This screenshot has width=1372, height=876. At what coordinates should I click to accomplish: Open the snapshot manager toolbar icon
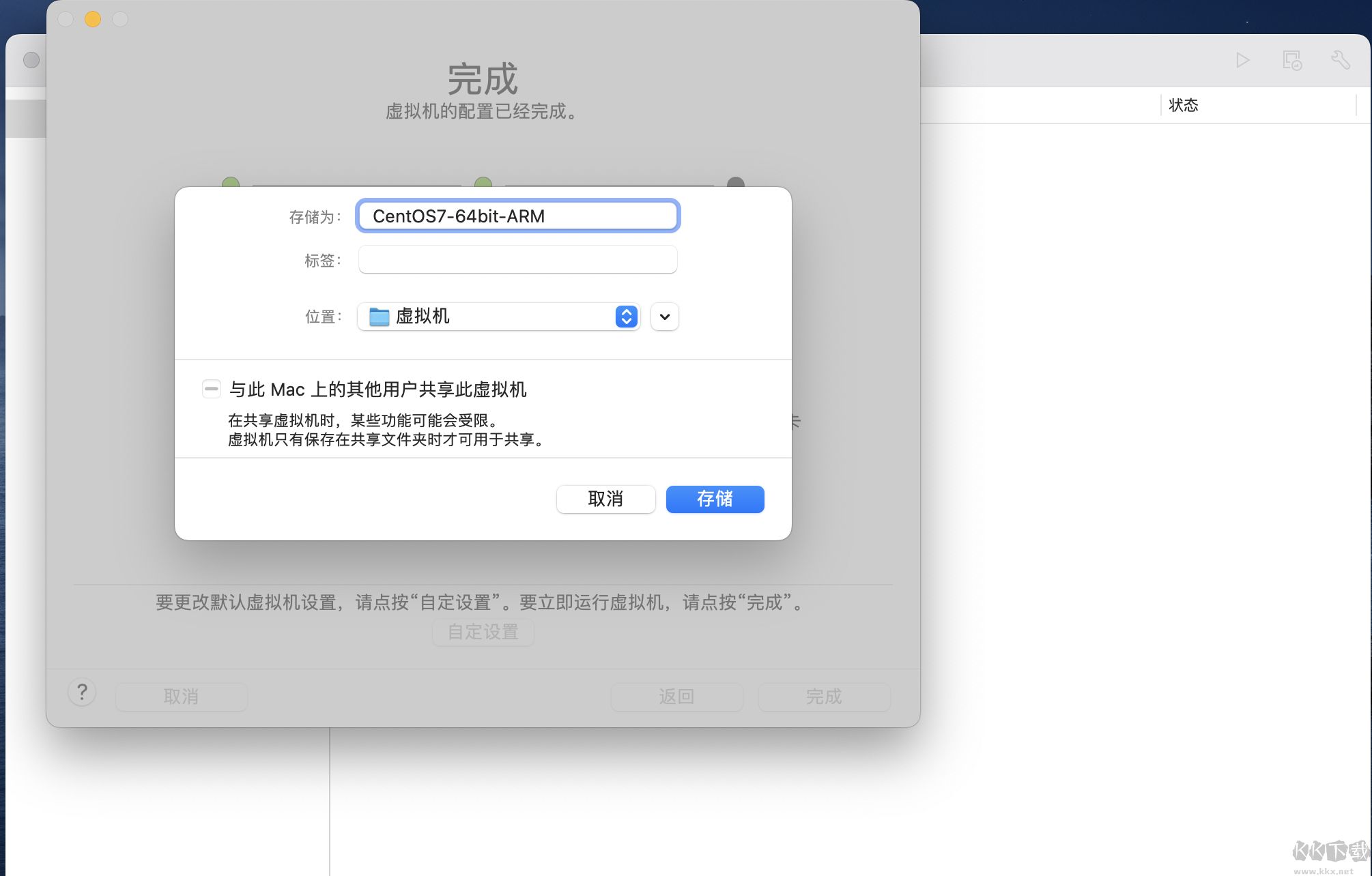[1291, 60]
